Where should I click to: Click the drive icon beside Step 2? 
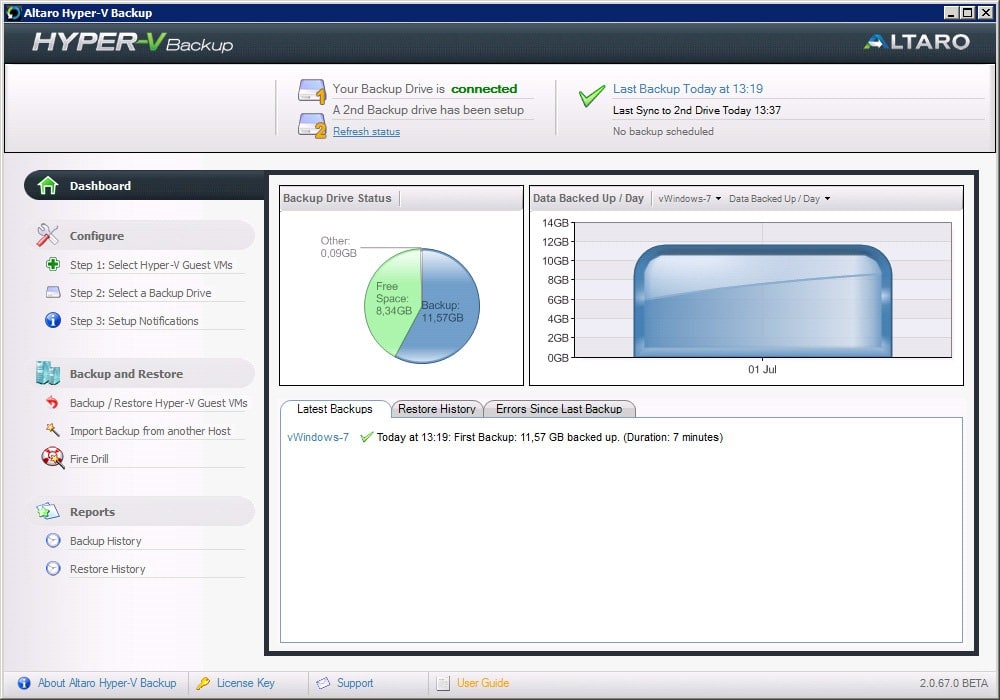point(53,292)
